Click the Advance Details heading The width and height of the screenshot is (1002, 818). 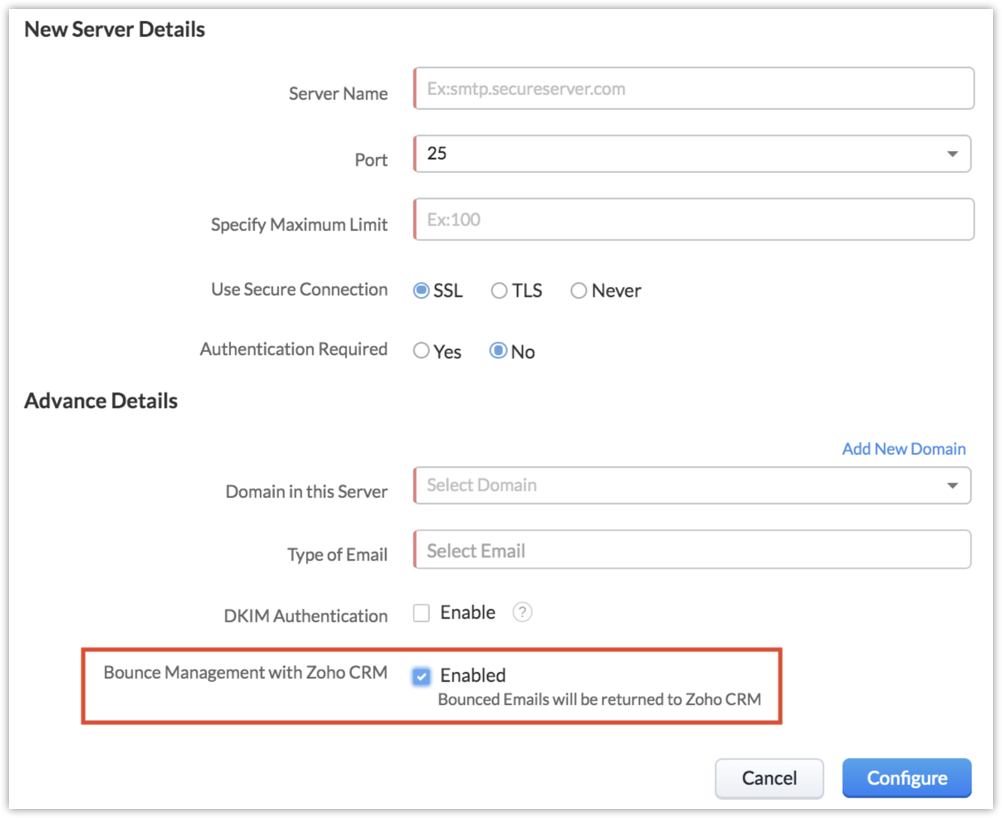click(x=101, y=401)
